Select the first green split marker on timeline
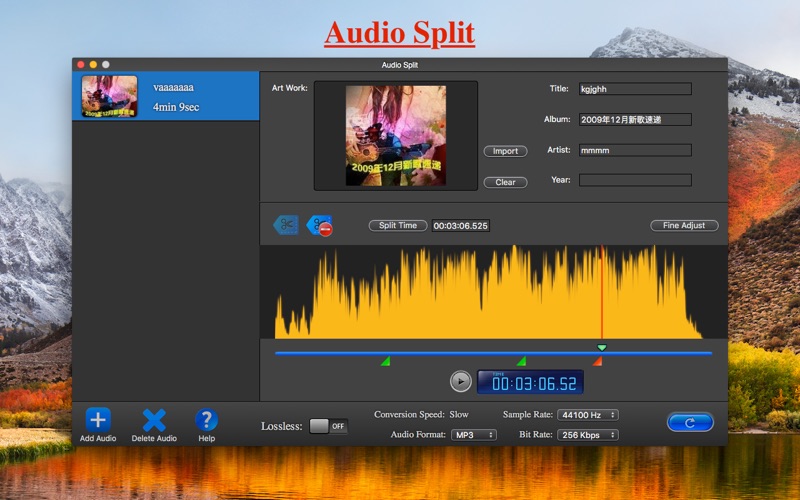Image resolution: width=800 pixels, height=500 pixels. (386, 361)
